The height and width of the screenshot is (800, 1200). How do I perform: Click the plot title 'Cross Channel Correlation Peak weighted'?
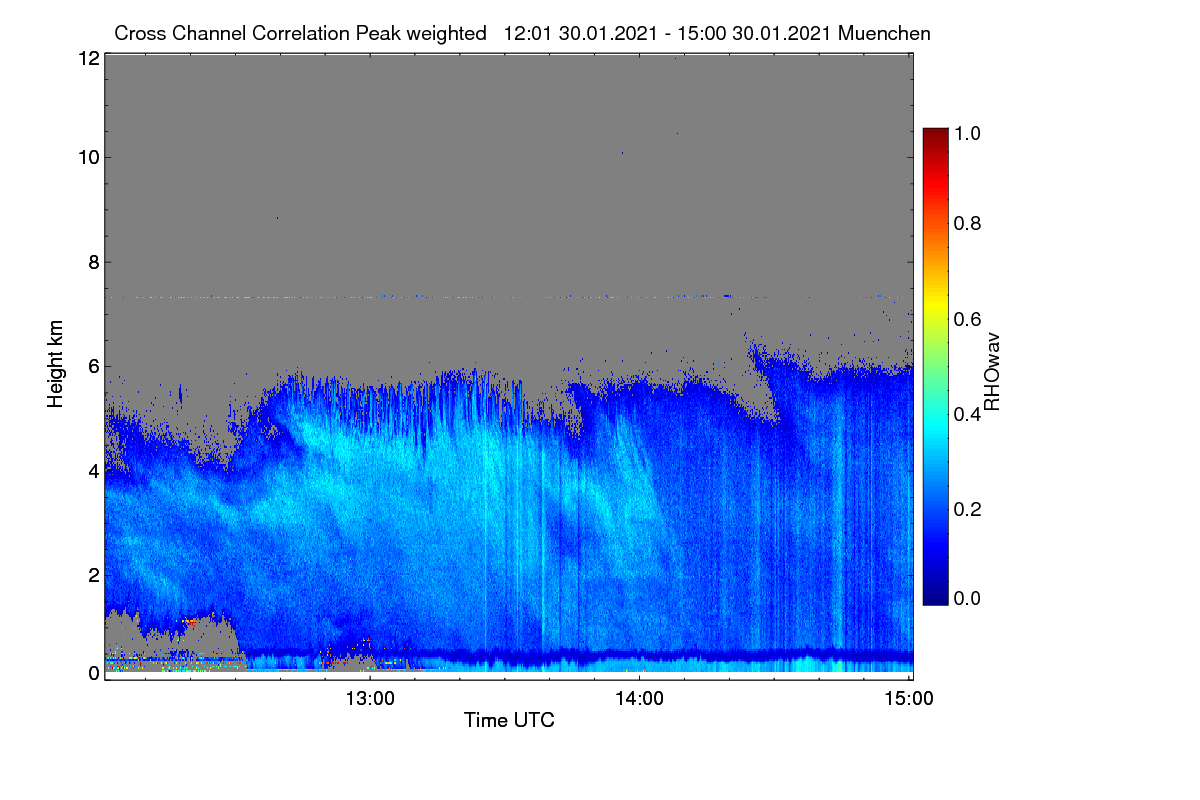pos(301,33)
